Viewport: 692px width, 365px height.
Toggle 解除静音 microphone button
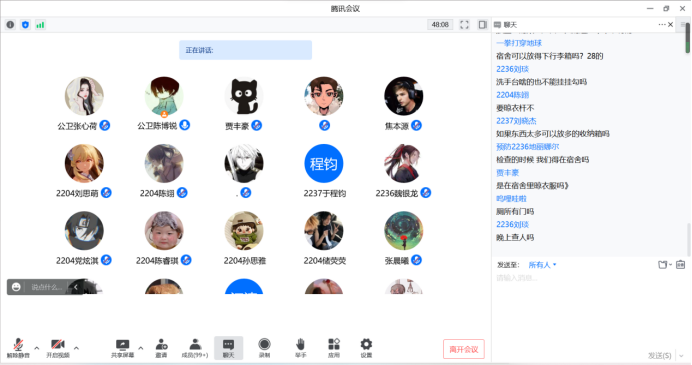click(18, 348)
